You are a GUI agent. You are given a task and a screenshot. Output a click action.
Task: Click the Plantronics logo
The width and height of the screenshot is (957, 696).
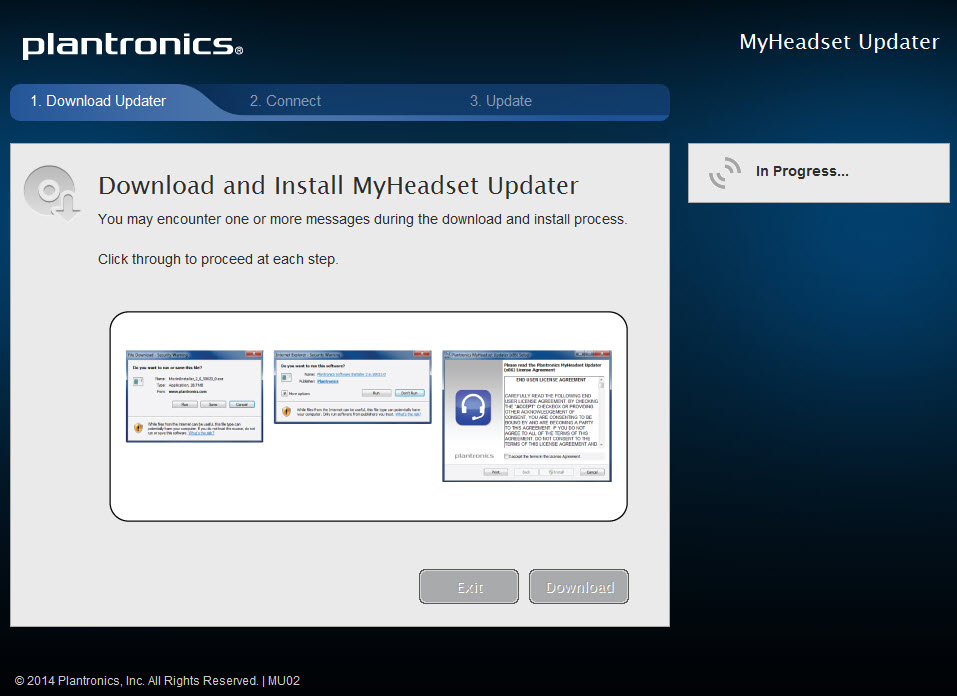coord(132,45)
